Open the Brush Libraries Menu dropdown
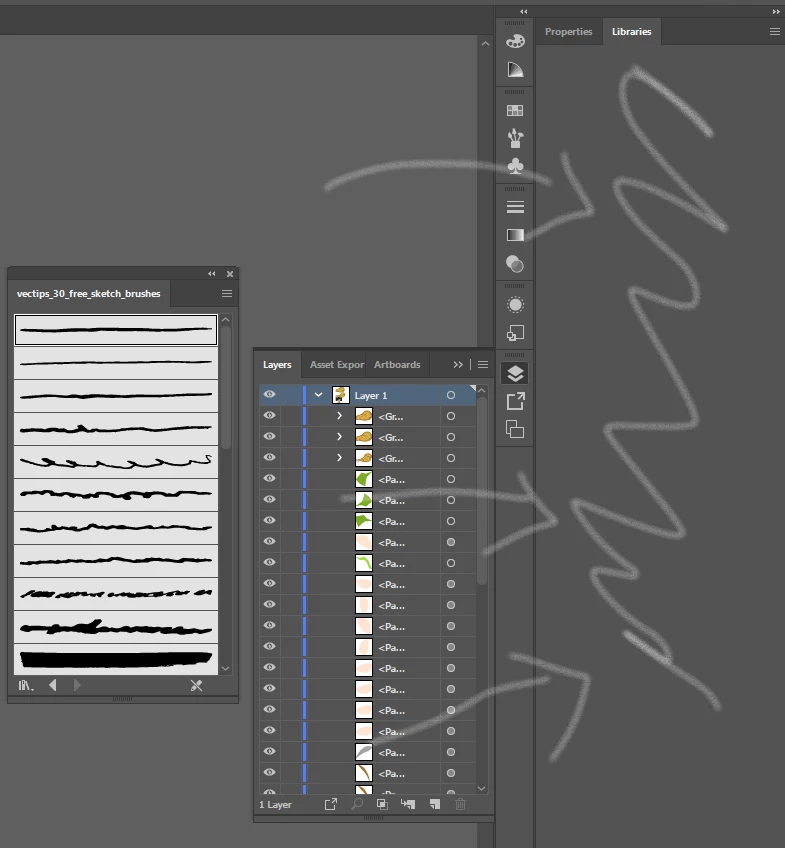Image resolution: width=785 pixels, height=848 pixels. (25, 686)
